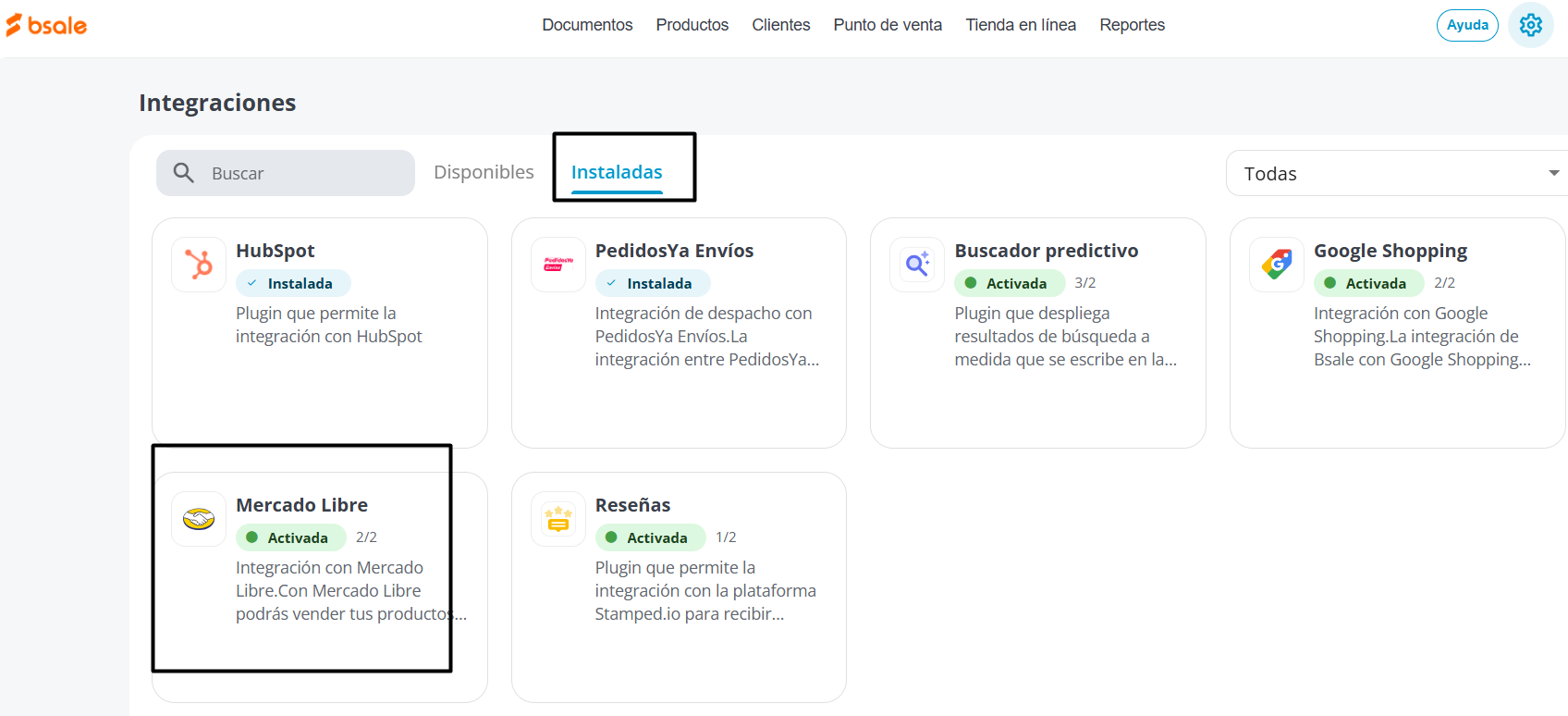The image size is (1568, 716).
Task: Open the Buscador predictivo title
Action: coord(1047,251)
